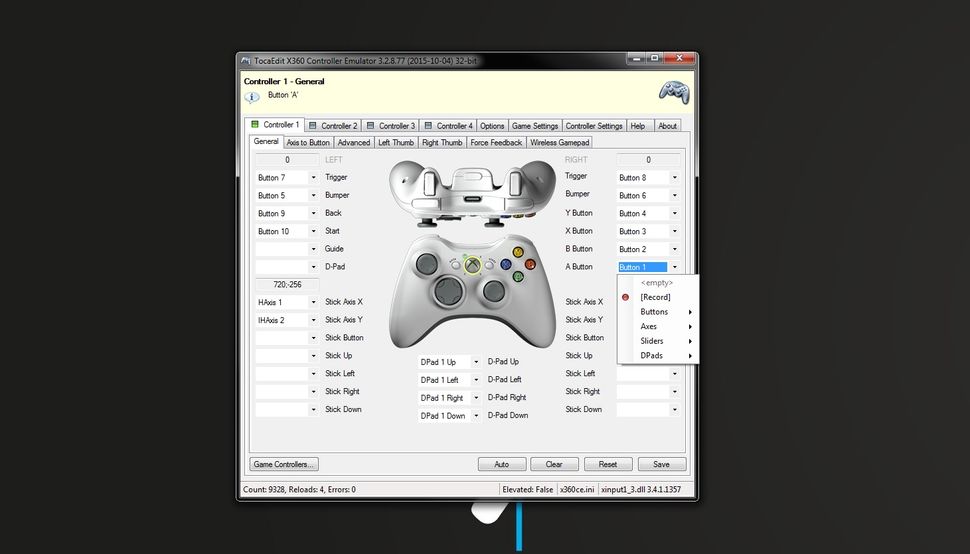Click the gamepad icon in header
The height and width of the screenshot is (554, 970).
pos(674,92)
